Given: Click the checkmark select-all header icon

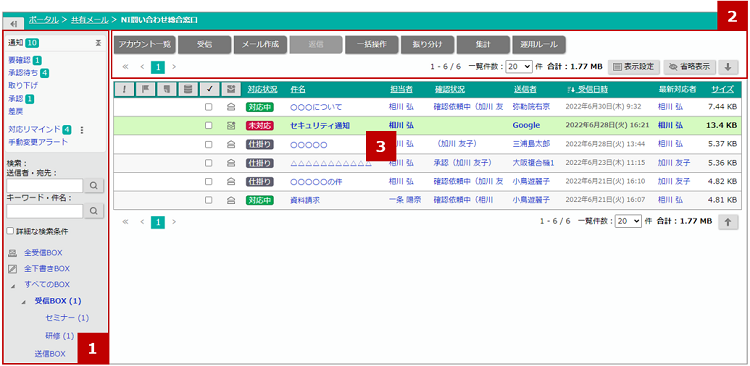Looking at the screenshot, I should 209,89.
